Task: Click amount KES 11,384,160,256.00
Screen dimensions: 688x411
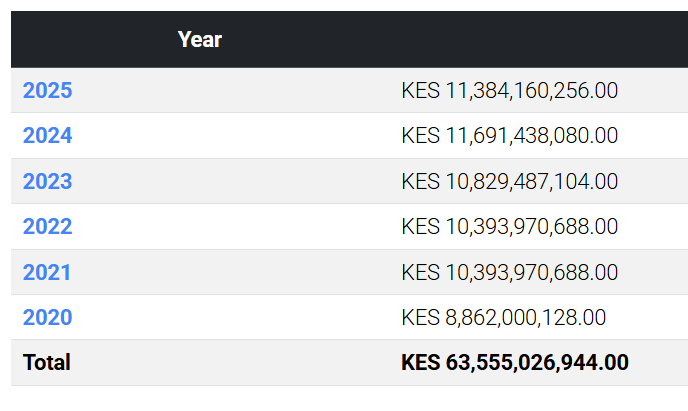Action: [509, 91]
